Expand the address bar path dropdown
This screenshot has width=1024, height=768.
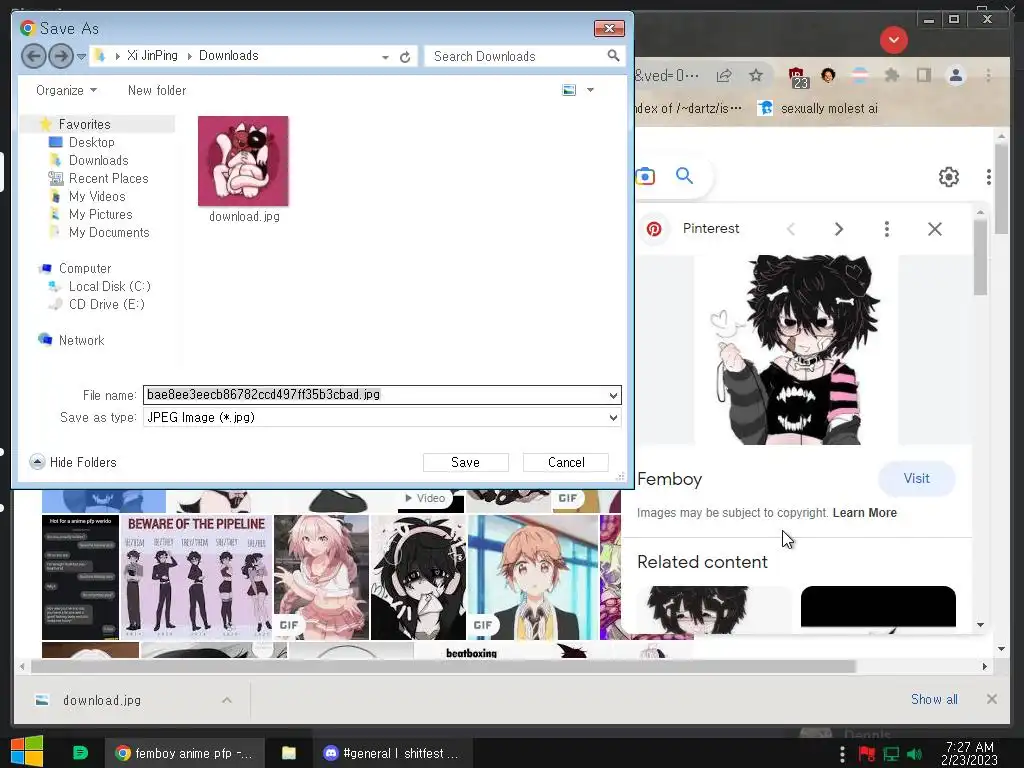385,57
